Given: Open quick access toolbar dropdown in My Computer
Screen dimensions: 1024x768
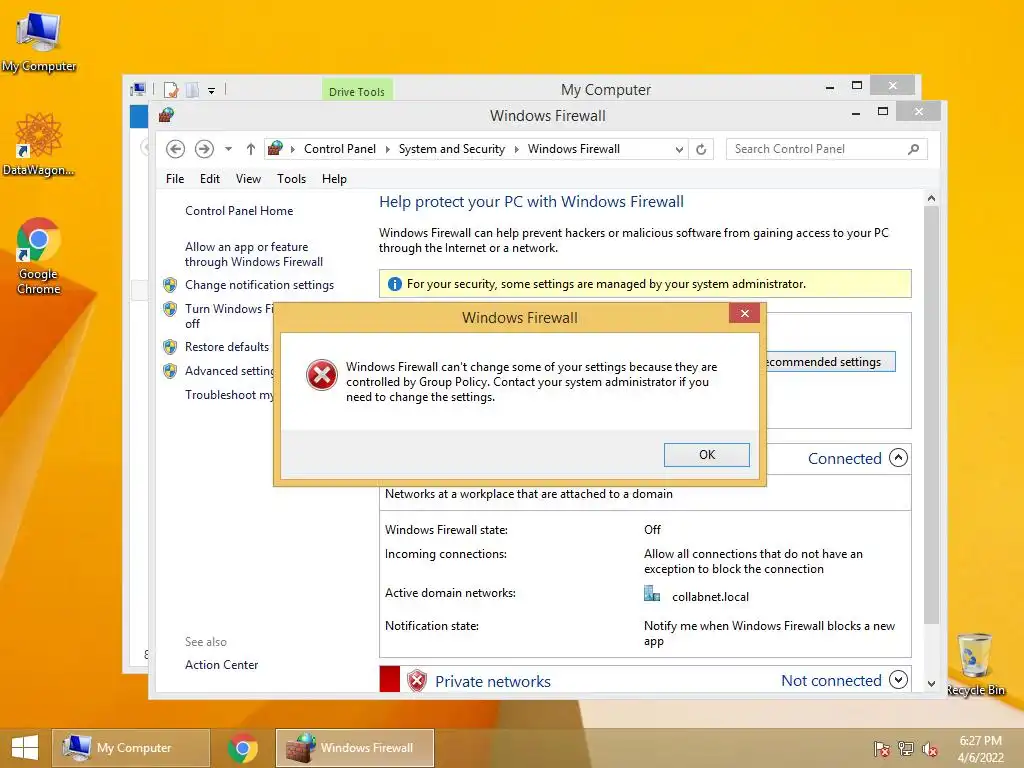Looking at the screenshot, I should coord(212,91).
